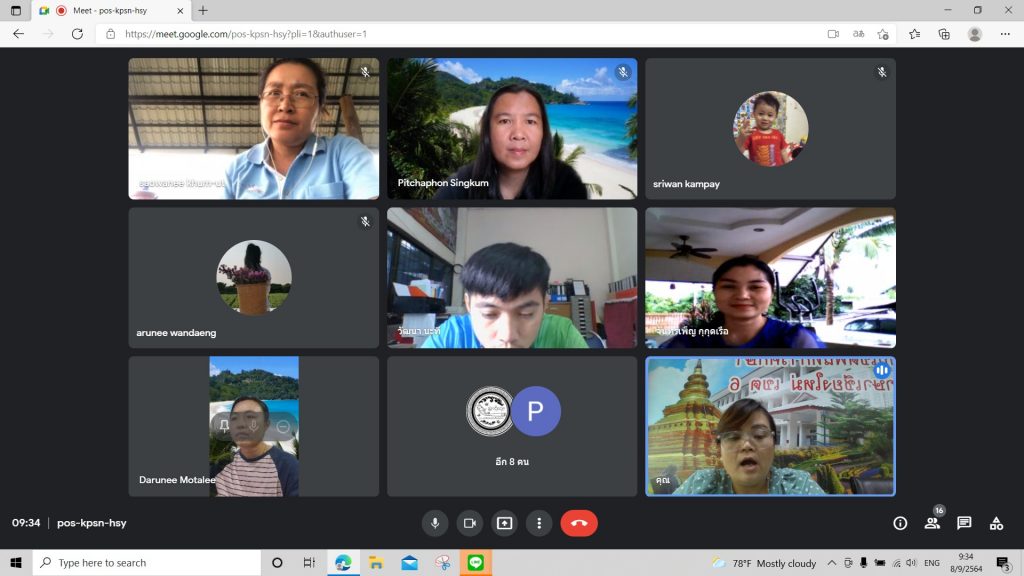Open Task View on taskbar
The height and width of the screenshot is (576, 1024).
coord(309,562)
